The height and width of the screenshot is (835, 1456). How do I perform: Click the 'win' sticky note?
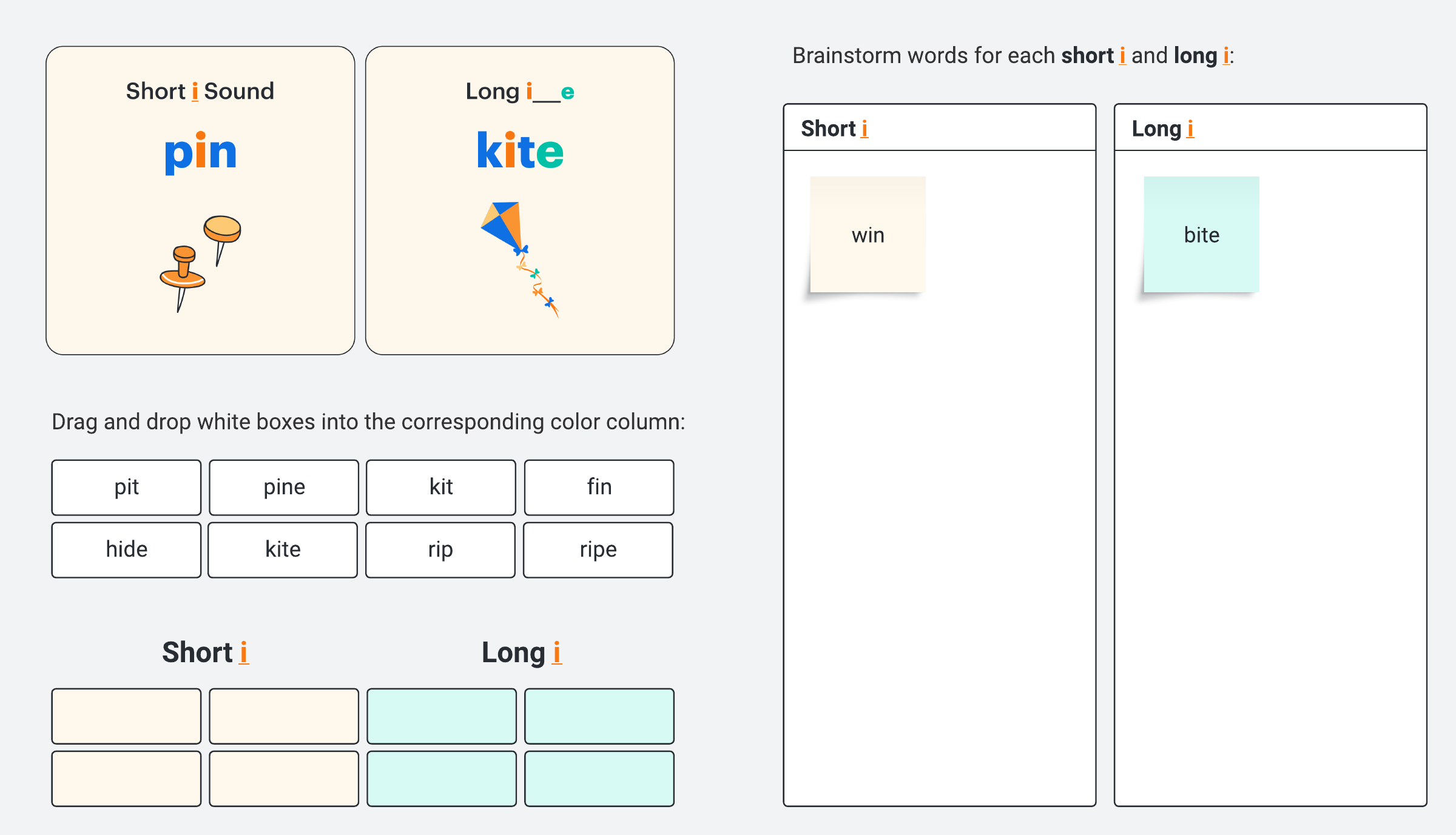pos(868,235)
